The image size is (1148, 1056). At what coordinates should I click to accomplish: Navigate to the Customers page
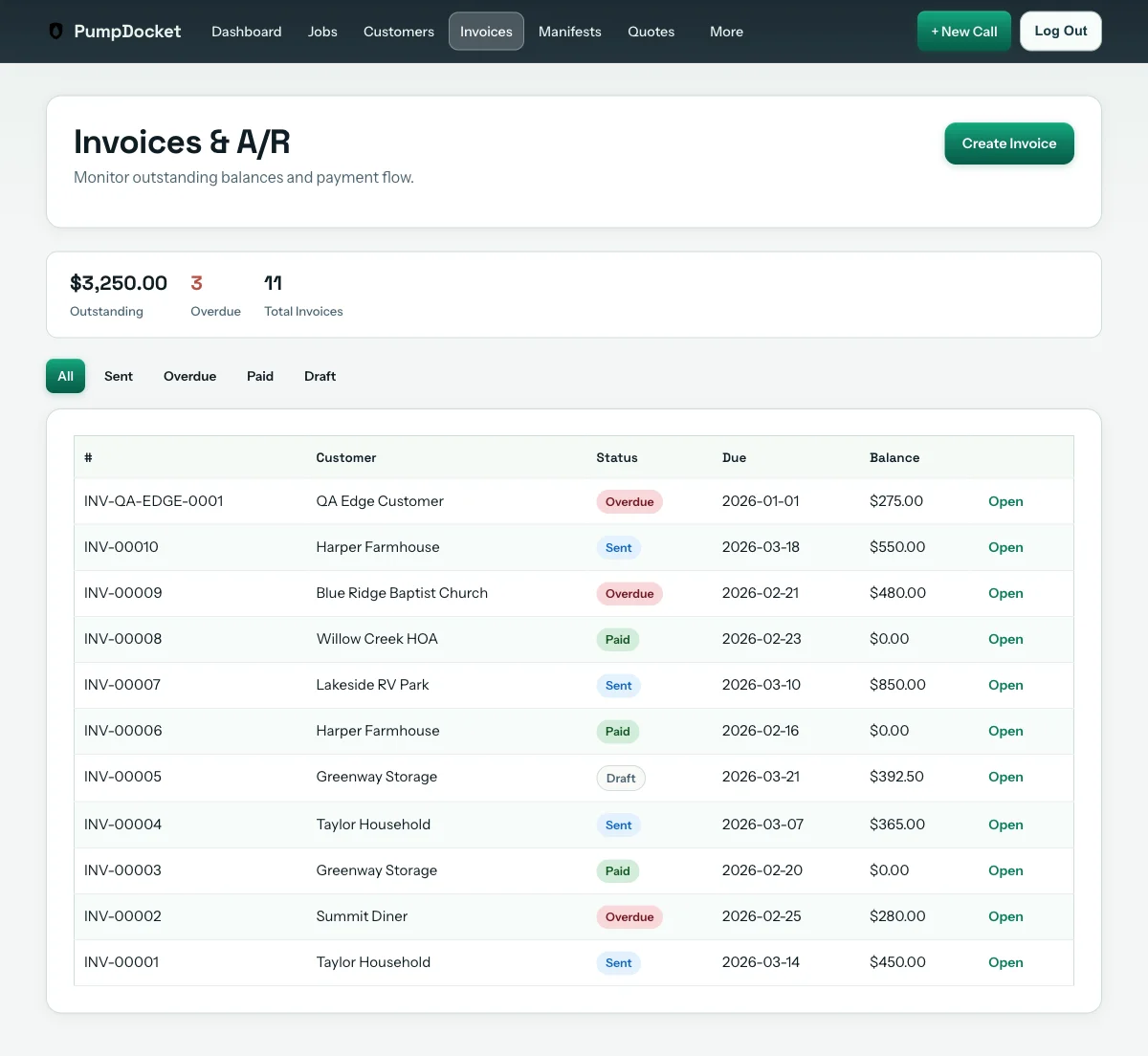398,32
